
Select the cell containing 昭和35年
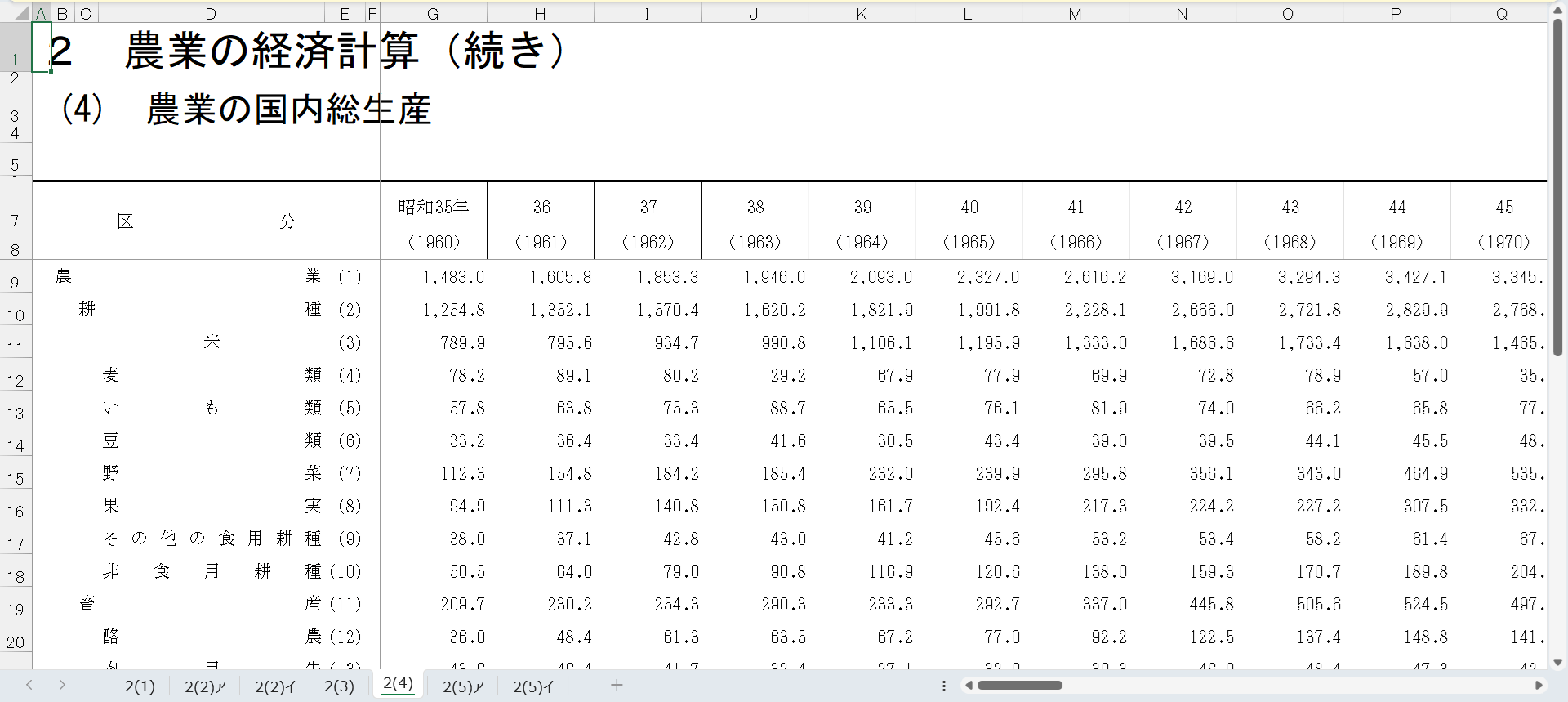tap(433, 208)
